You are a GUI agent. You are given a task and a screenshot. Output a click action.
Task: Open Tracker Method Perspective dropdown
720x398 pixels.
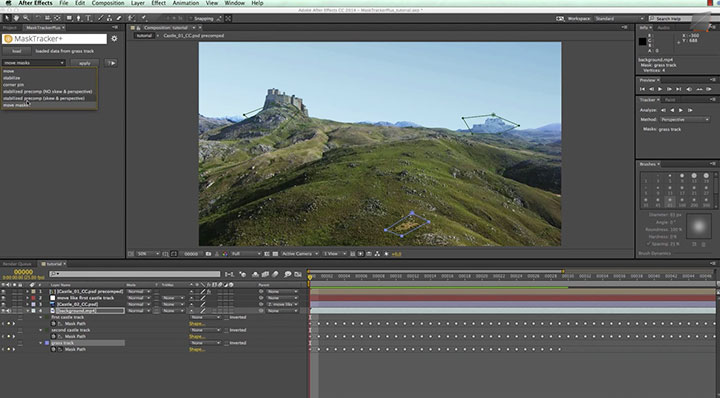[685, 119]
